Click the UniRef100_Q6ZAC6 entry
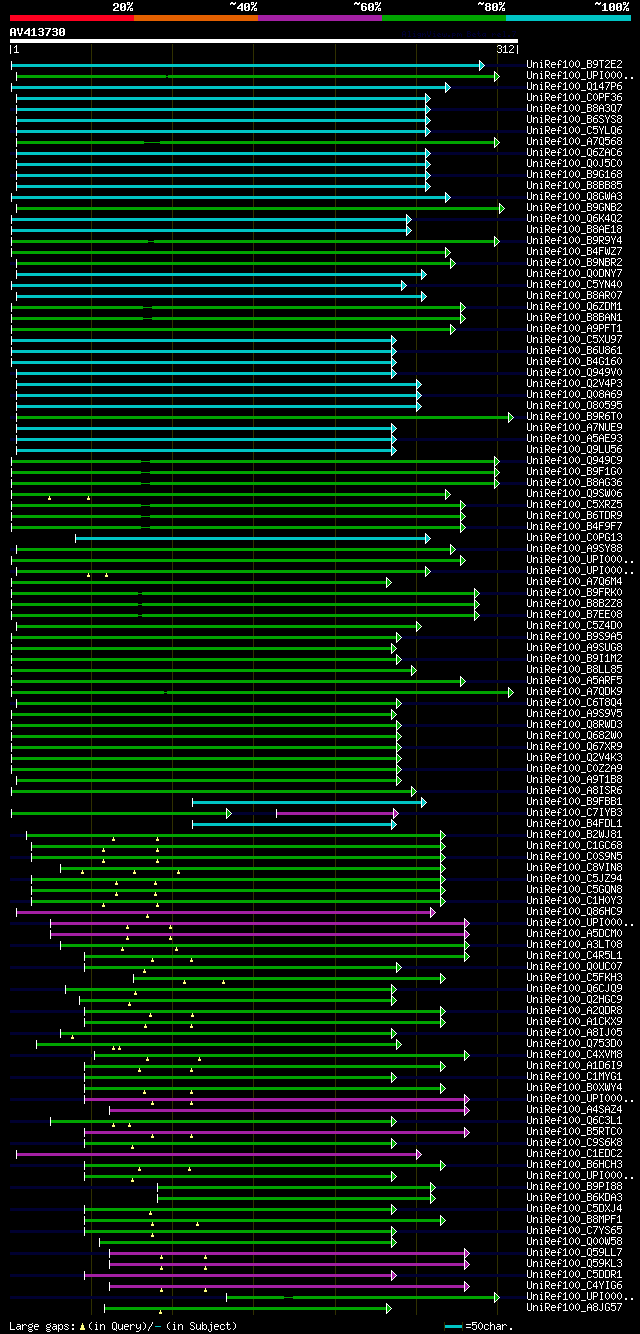Viewport: 640px width, 1334px height. [575, 153]
